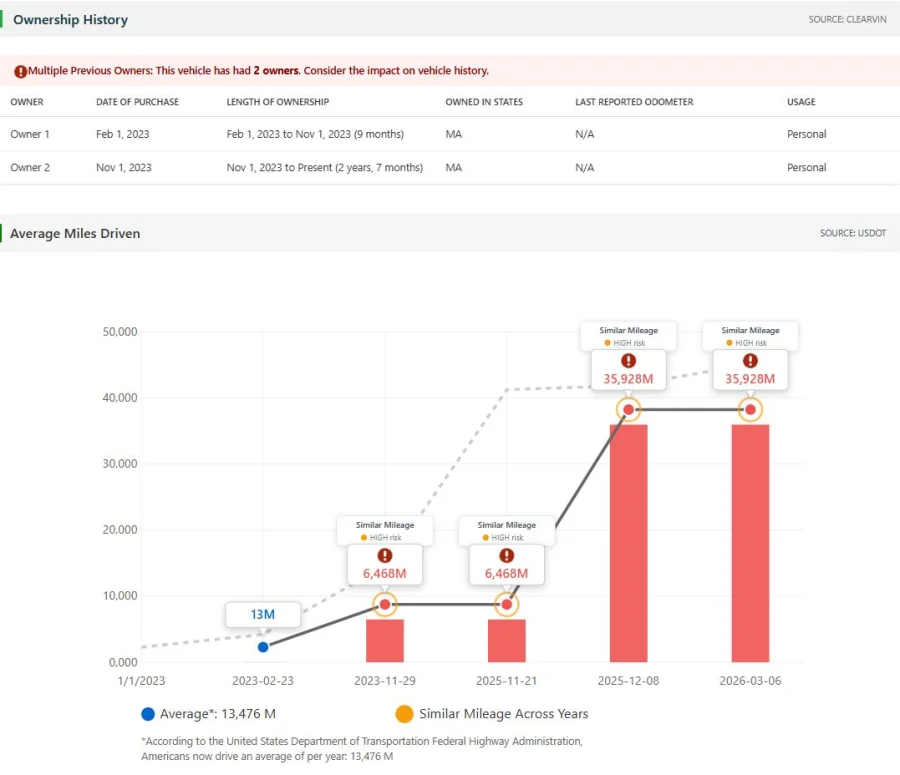Click the warning icon beside Multiple Previous Owners
The image size is (900, 775).
pos(21,71)
